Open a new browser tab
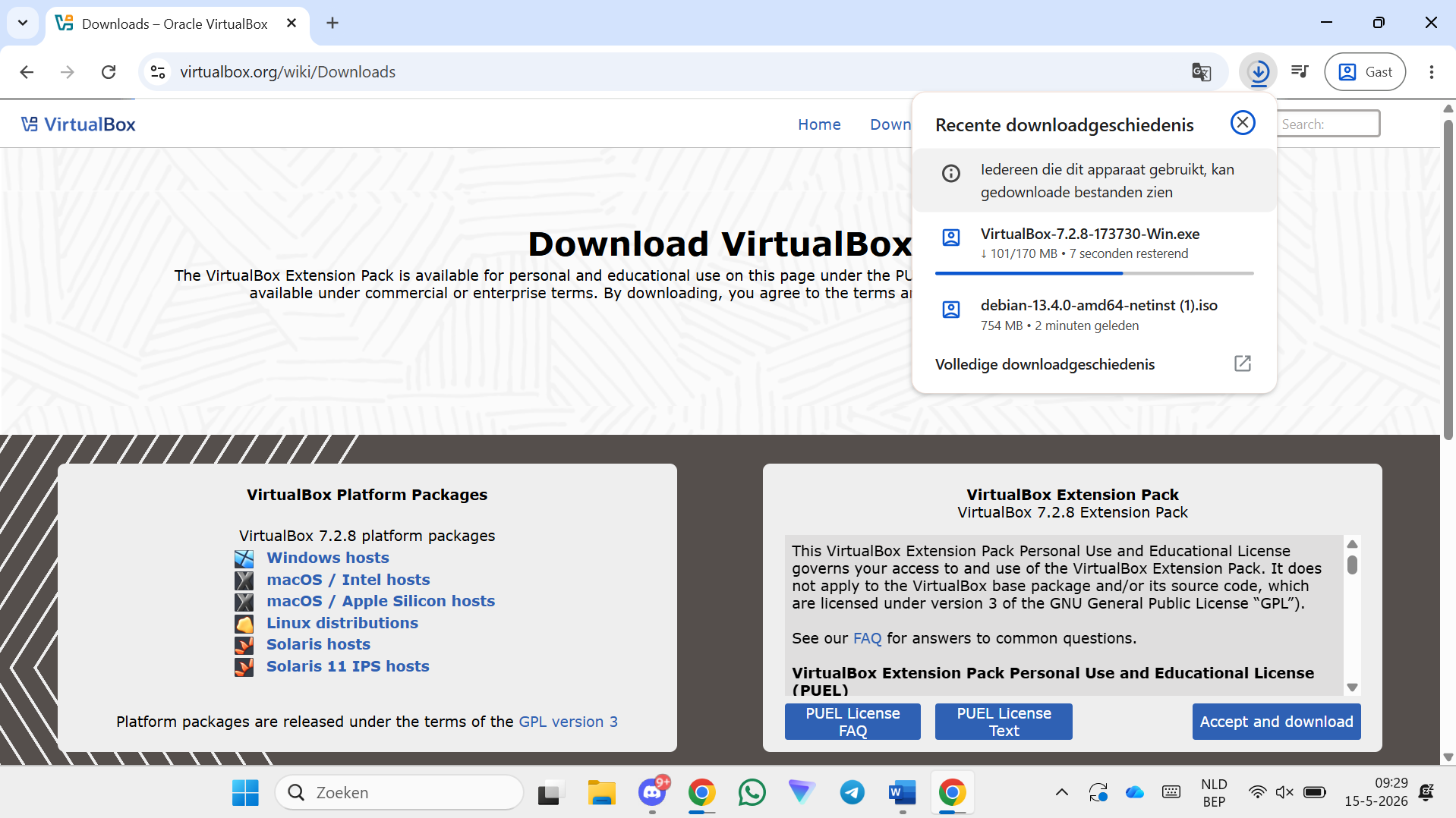The width and height of the screenshot is (1456, 818). (332, 23)
